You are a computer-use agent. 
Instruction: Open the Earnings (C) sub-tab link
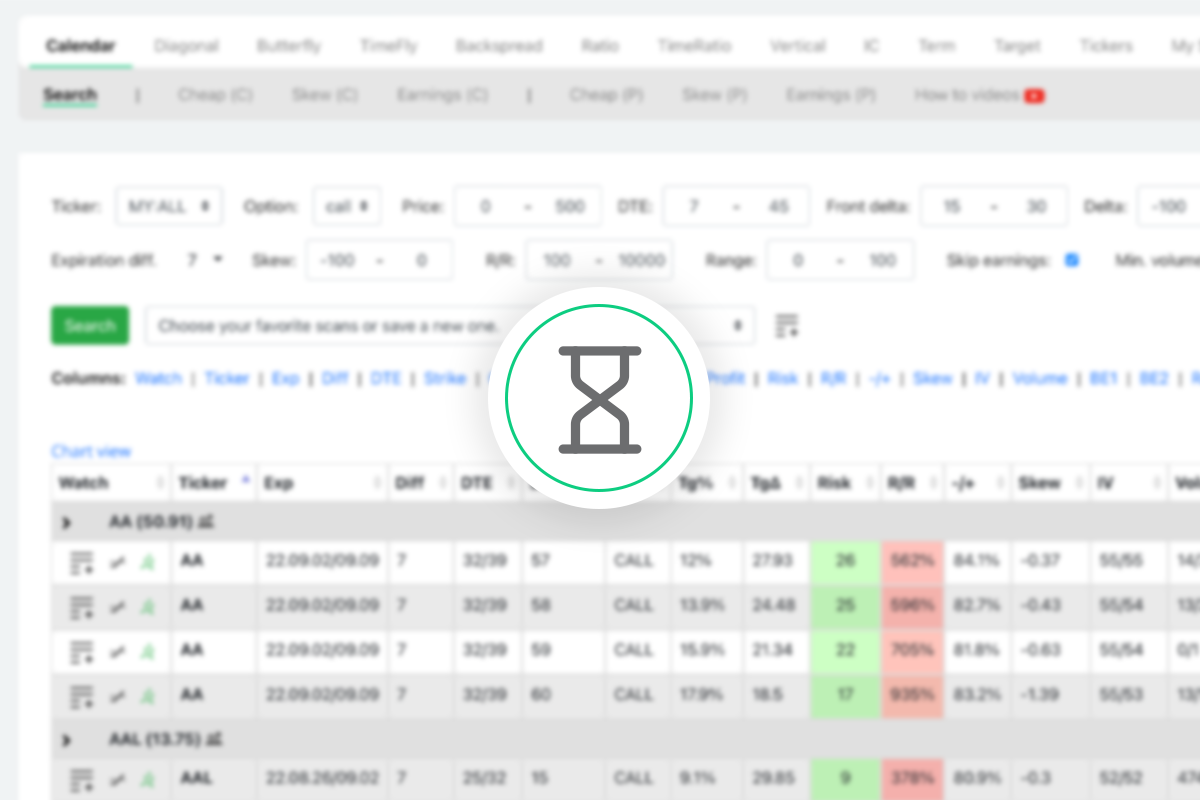(x=442, y=96)
